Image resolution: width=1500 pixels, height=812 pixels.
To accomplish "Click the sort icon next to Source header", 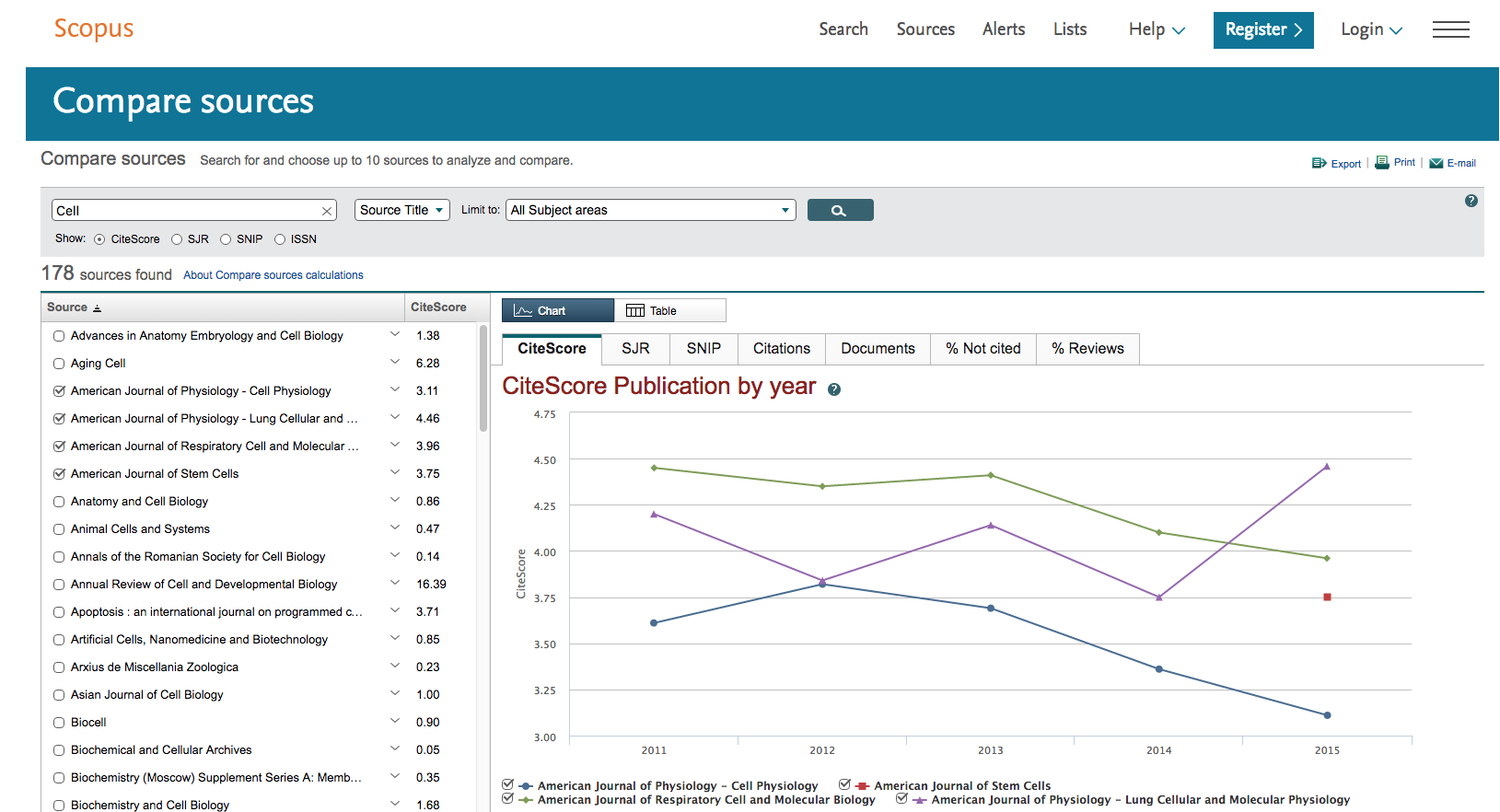I will (x=97, y=308).
